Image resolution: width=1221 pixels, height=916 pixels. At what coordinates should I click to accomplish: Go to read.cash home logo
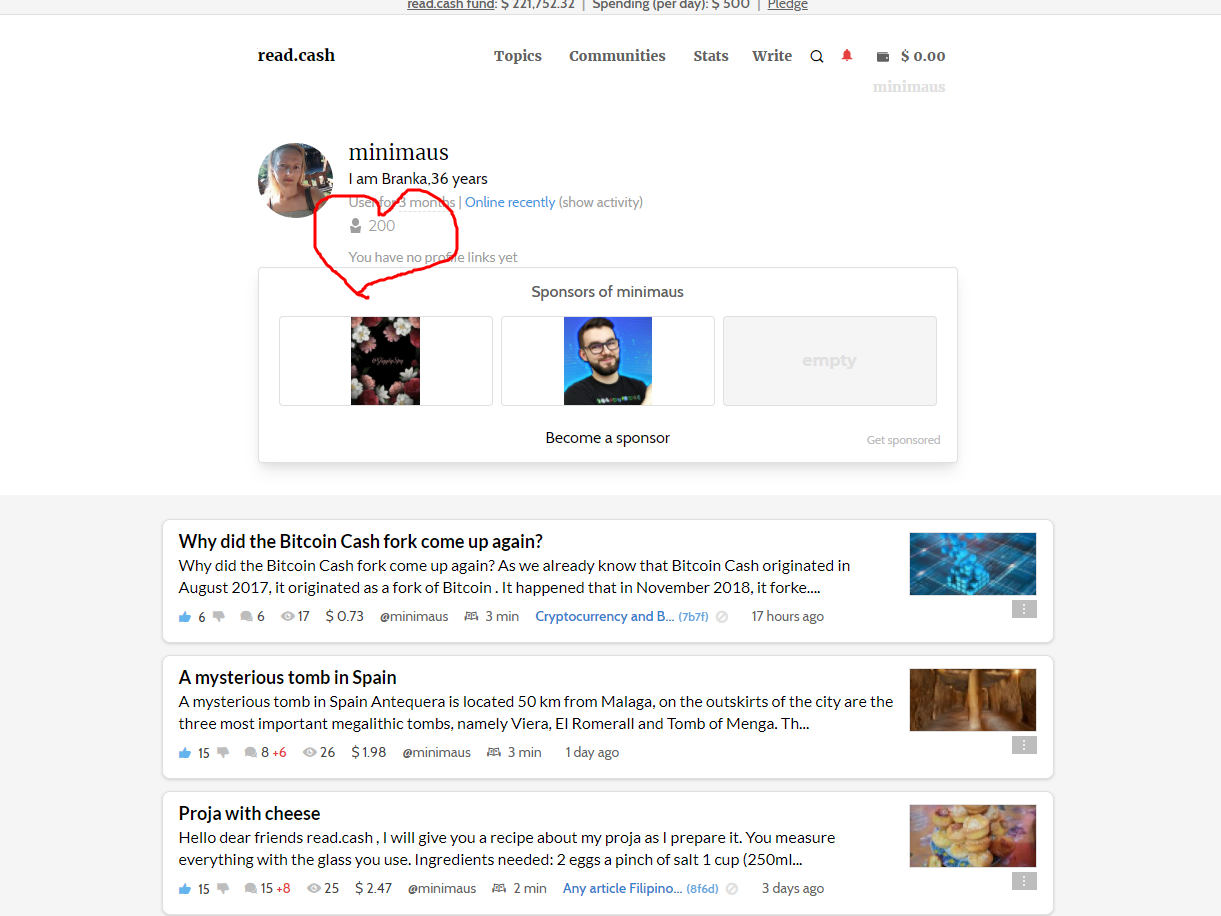(x=296, y=56)
